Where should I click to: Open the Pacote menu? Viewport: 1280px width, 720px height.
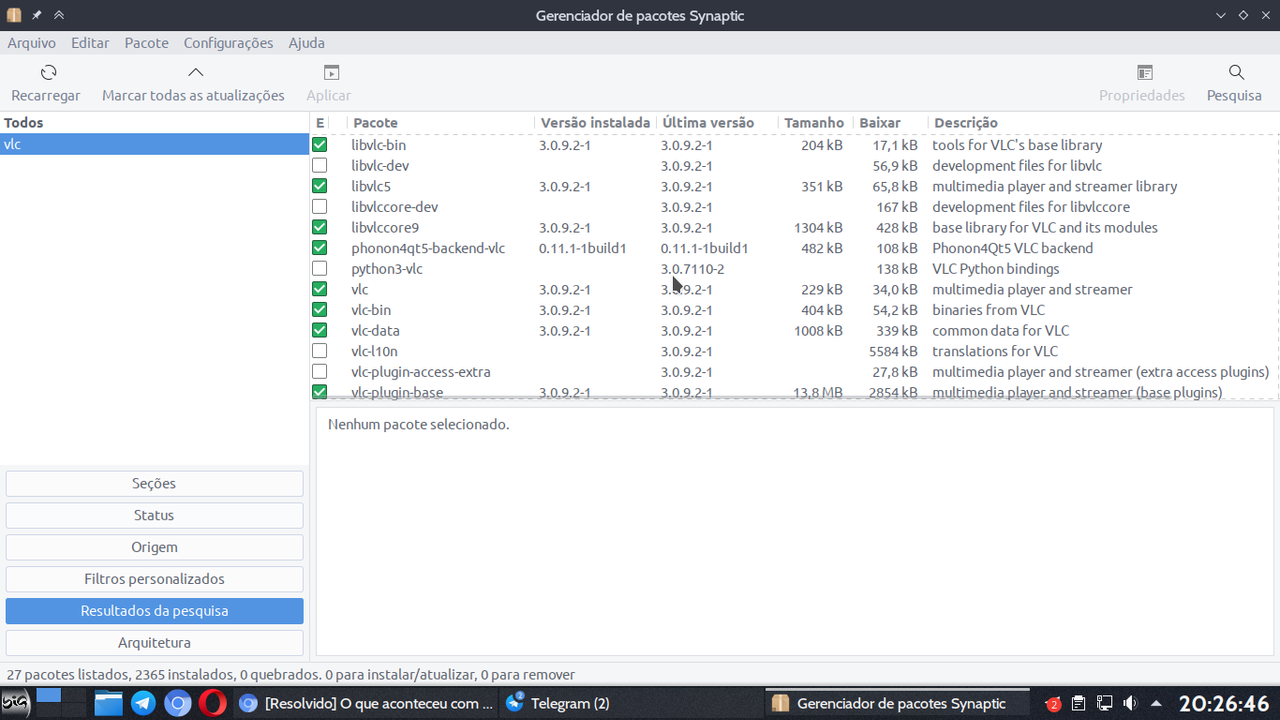[147, 43]
